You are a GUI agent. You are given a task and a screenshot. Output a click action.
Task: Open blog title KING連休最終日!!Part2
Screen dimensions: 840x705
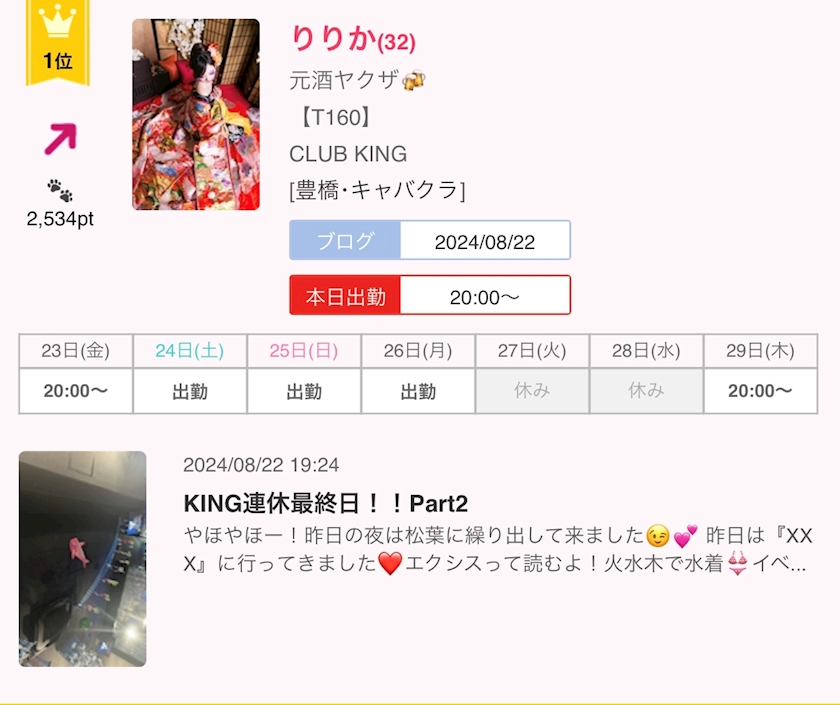pyautogui.click(x=326, y=504)
